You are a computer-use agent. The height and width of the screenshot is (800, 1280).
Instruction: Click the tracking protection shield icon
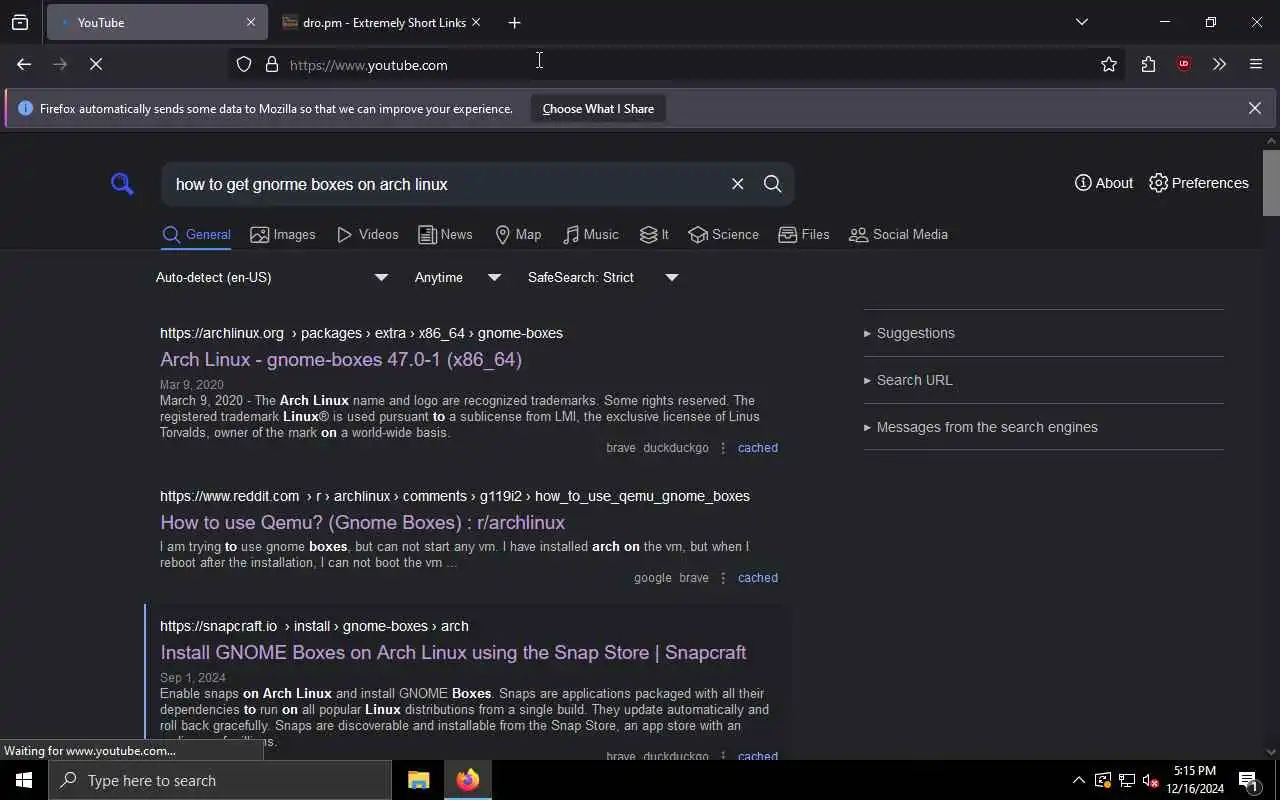point(244,64)
